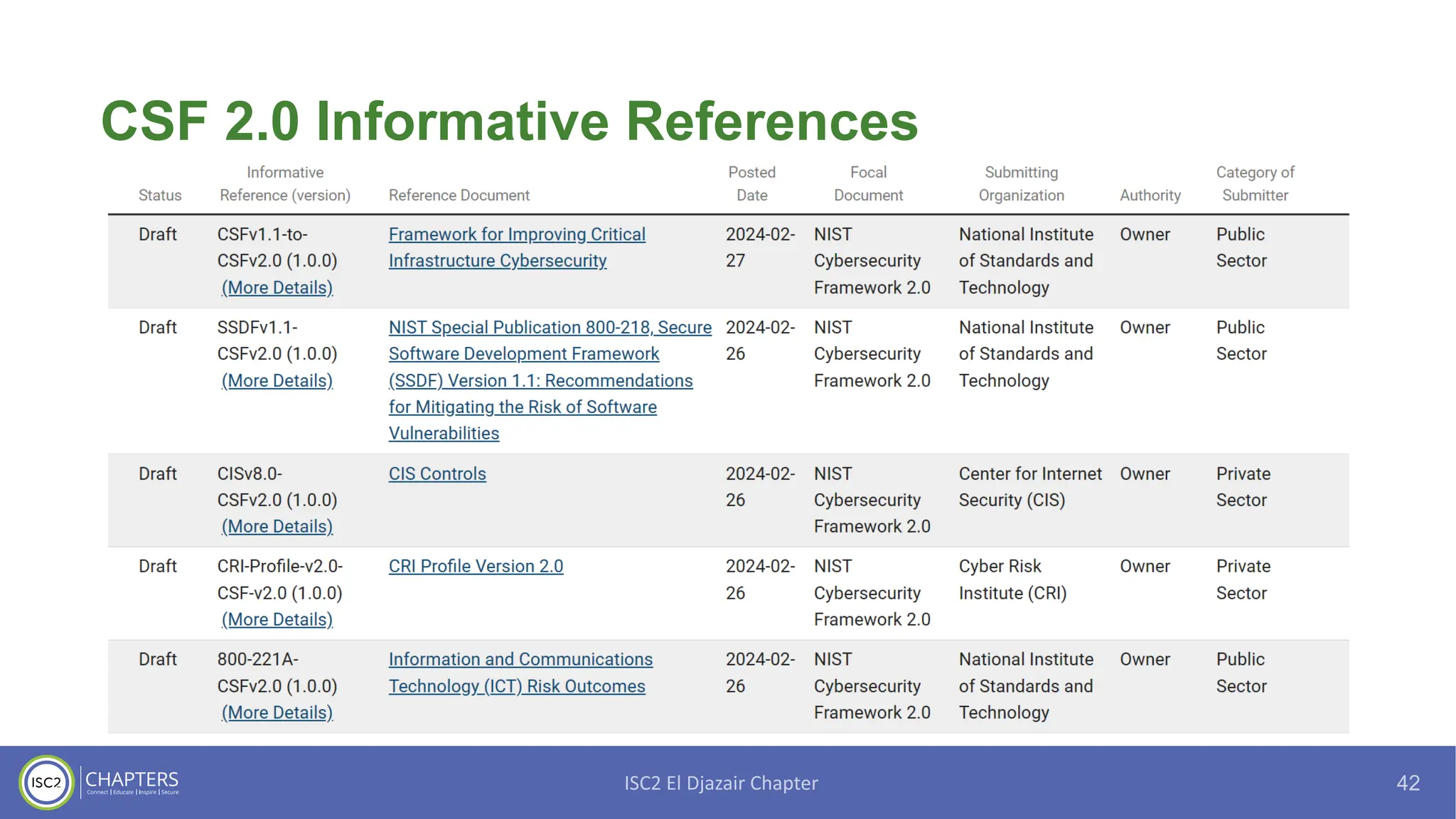Click More Details under CISv8.0-CSFv2.0
Viewport: 1456px width, 819px height.
click(277, 527)
